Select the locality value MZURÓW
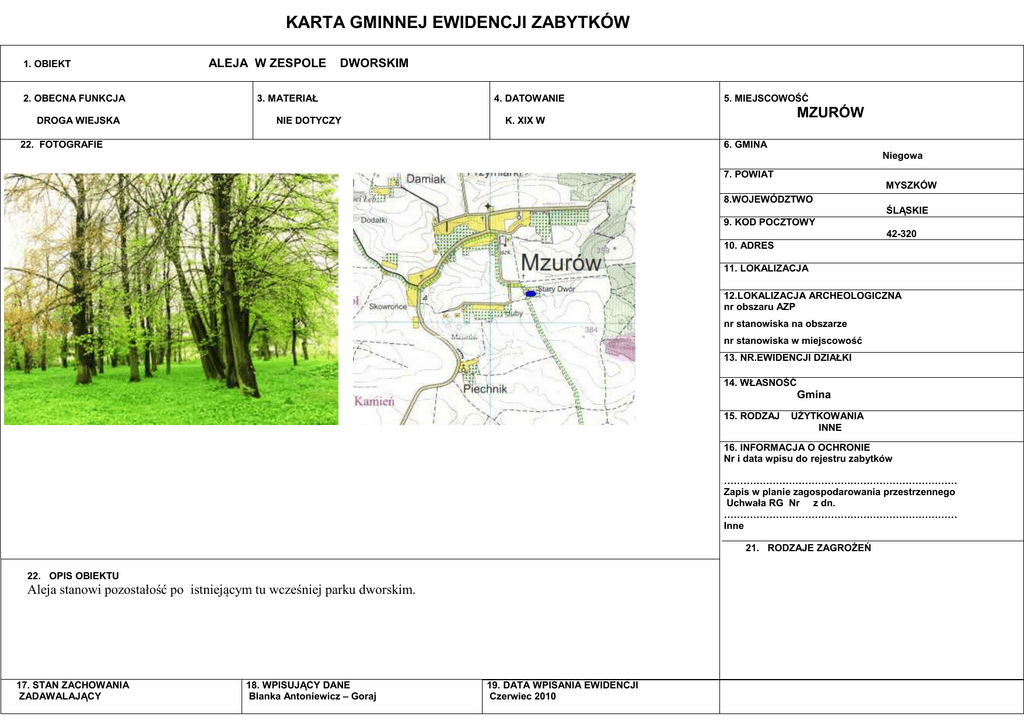Image resolution: width=1024 pixels, height=724 pixels. 830,113
